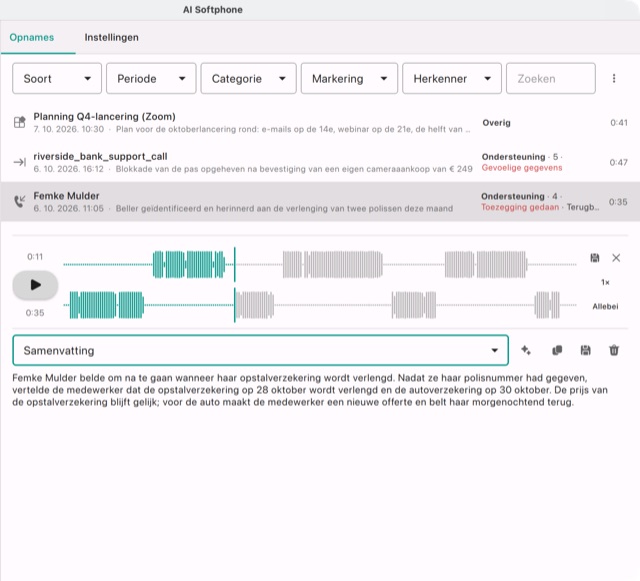This screenshot has height=581, width=640.
Task: Click the Allebei channel selector
Action: coord(605,306)
